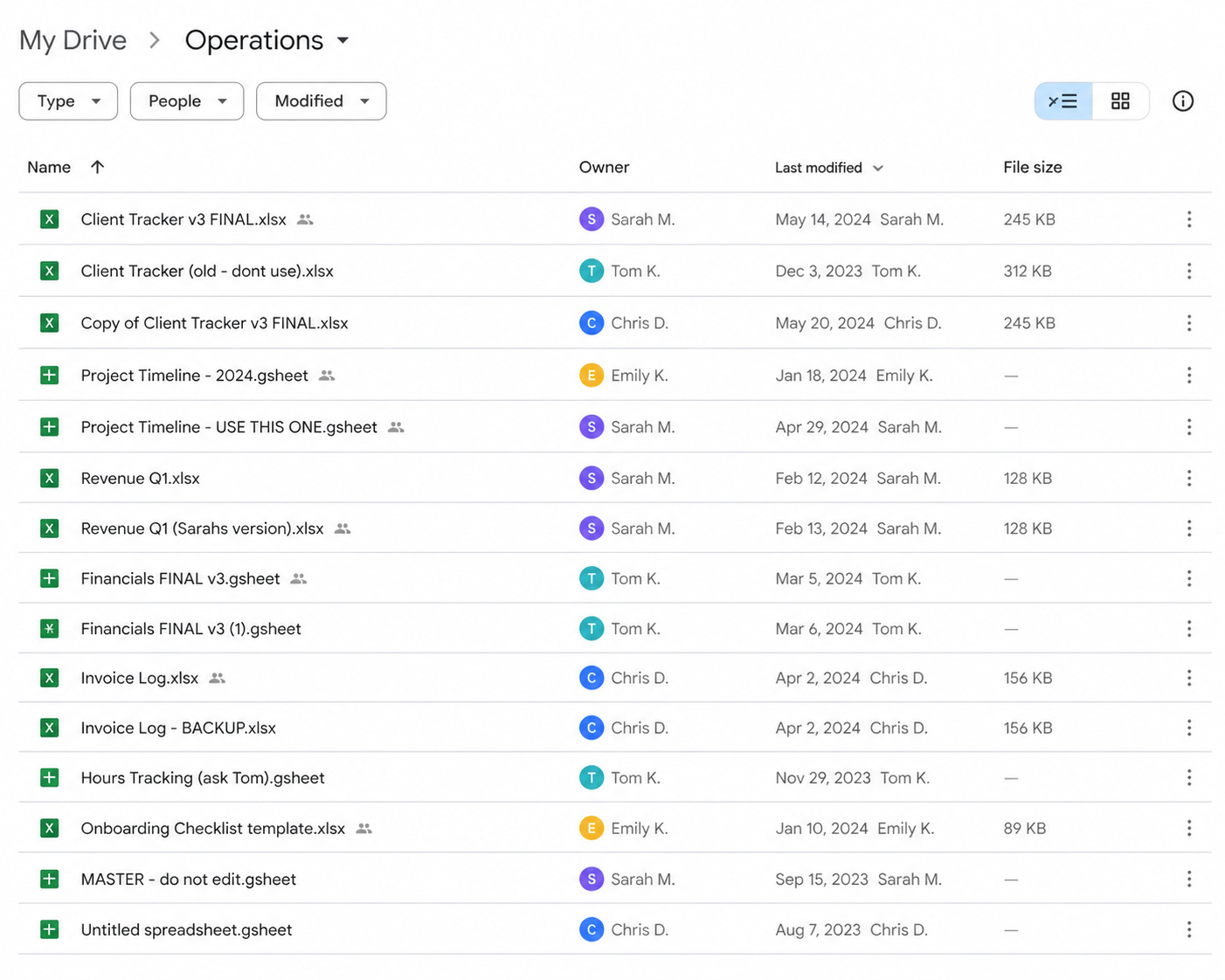The height and width of the screenshot is (980, 1225).
Task: Switch to list layout view
Action: click(1062, 101)
